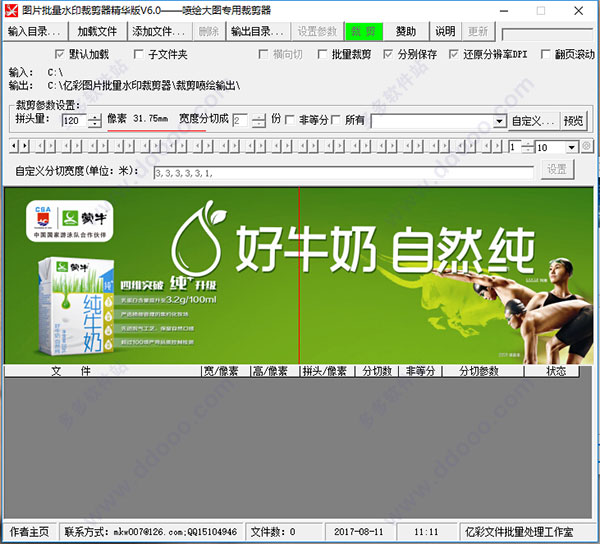Click the 状态 column header
Screen dimensions: 600x544
(552, 371)
